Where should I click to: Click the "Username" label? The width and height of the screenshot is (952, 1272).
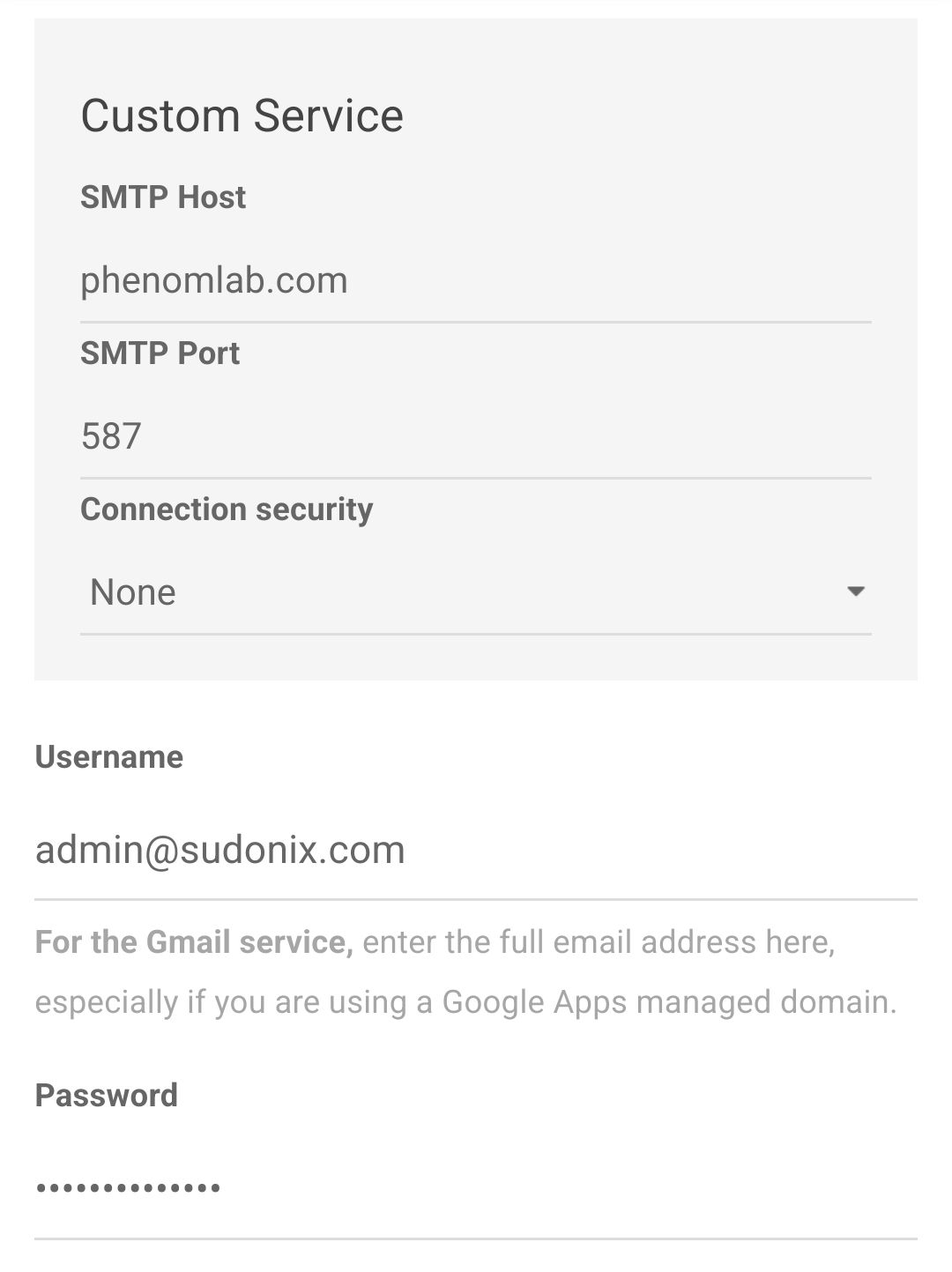tap(109, 757)
